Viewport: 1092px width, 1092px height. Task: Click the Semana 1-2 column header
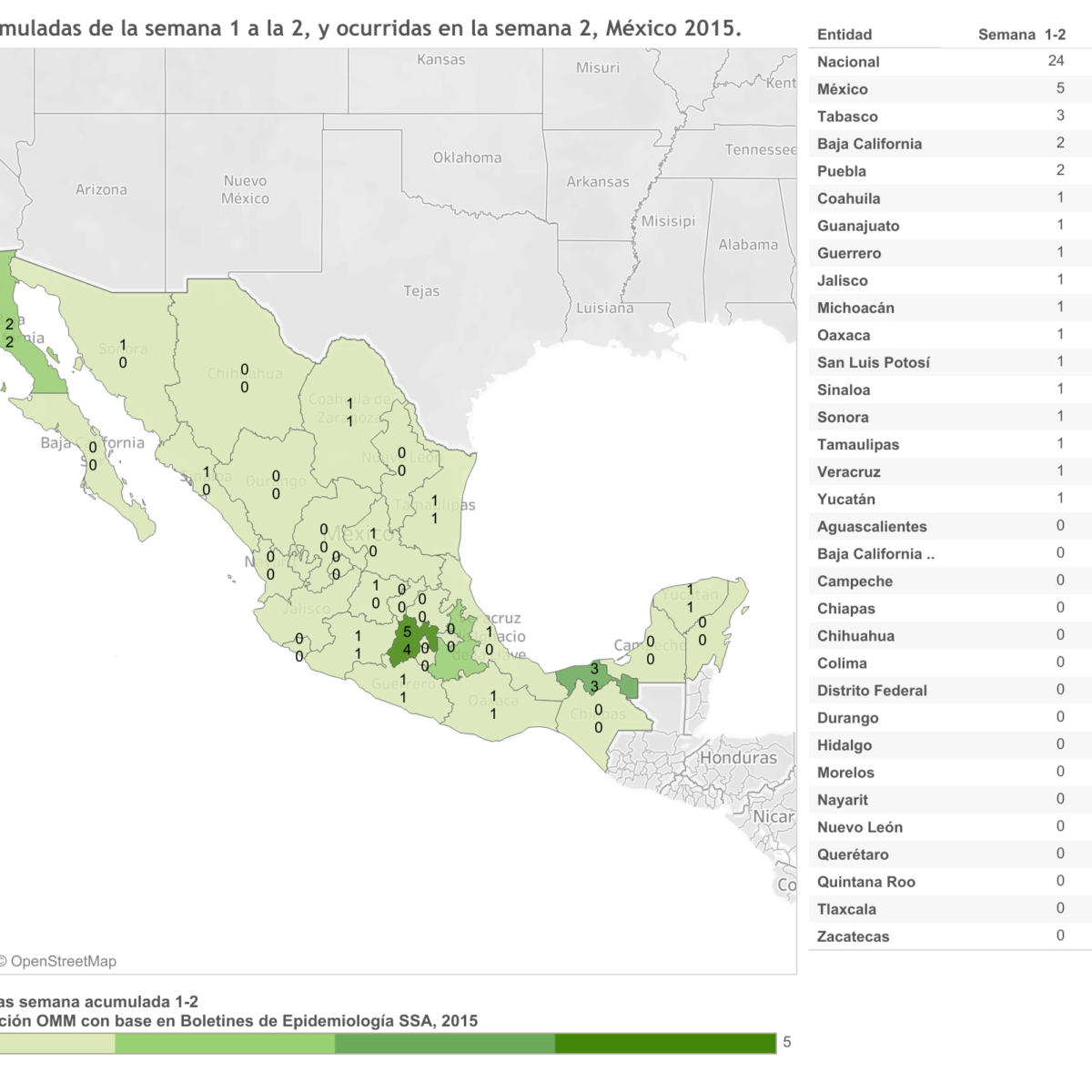point(1021,35)
